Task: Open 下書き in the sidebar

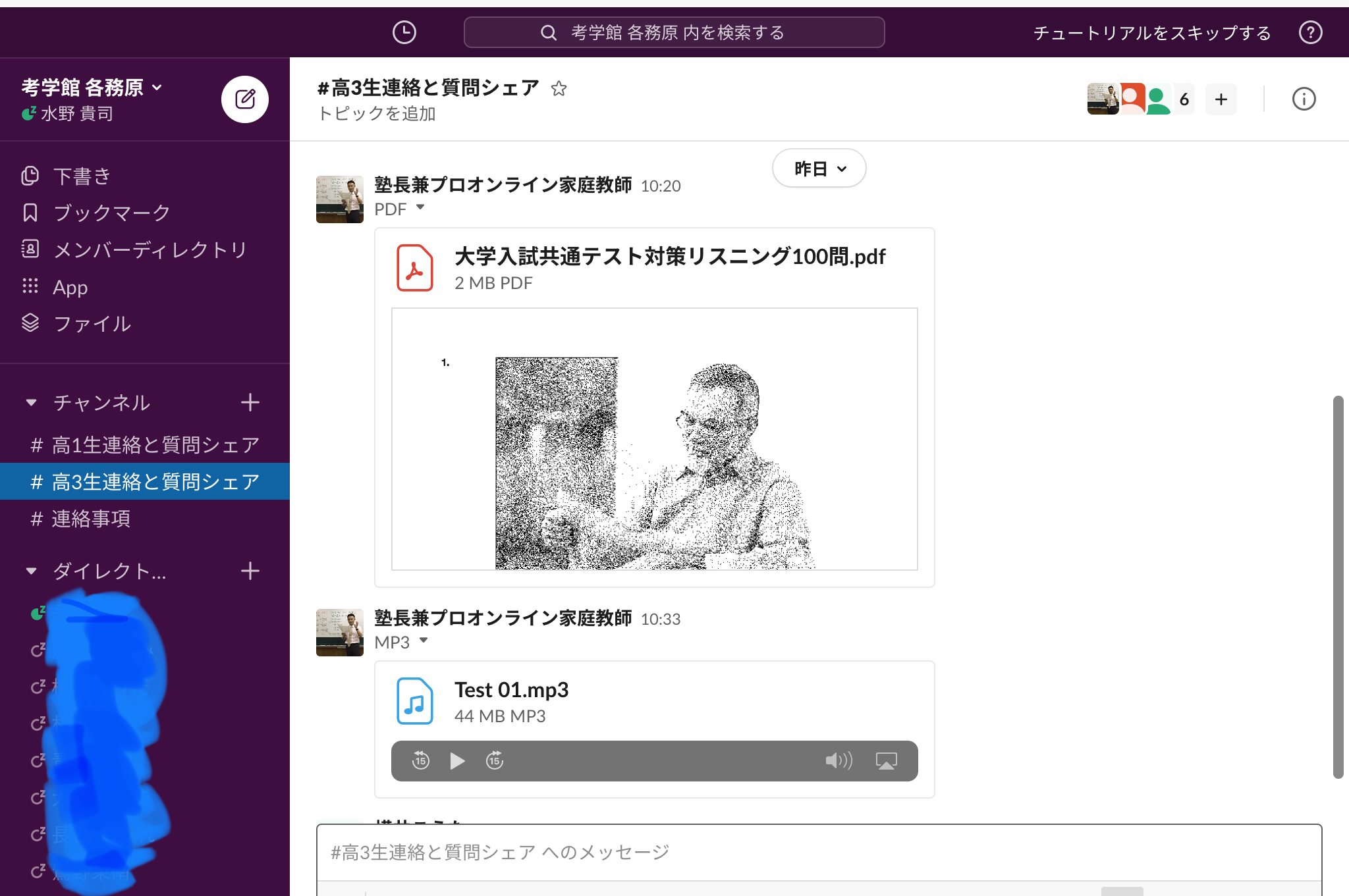Action: pos(82,176)
